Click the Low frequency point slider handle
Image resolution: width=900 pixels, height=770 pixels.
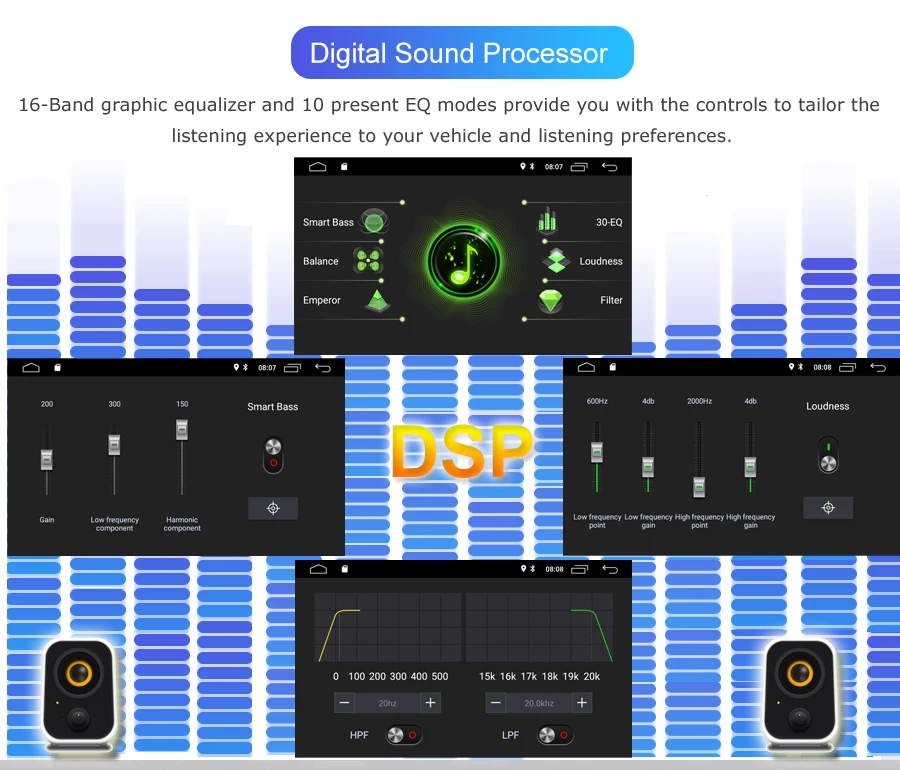point(597,452)
